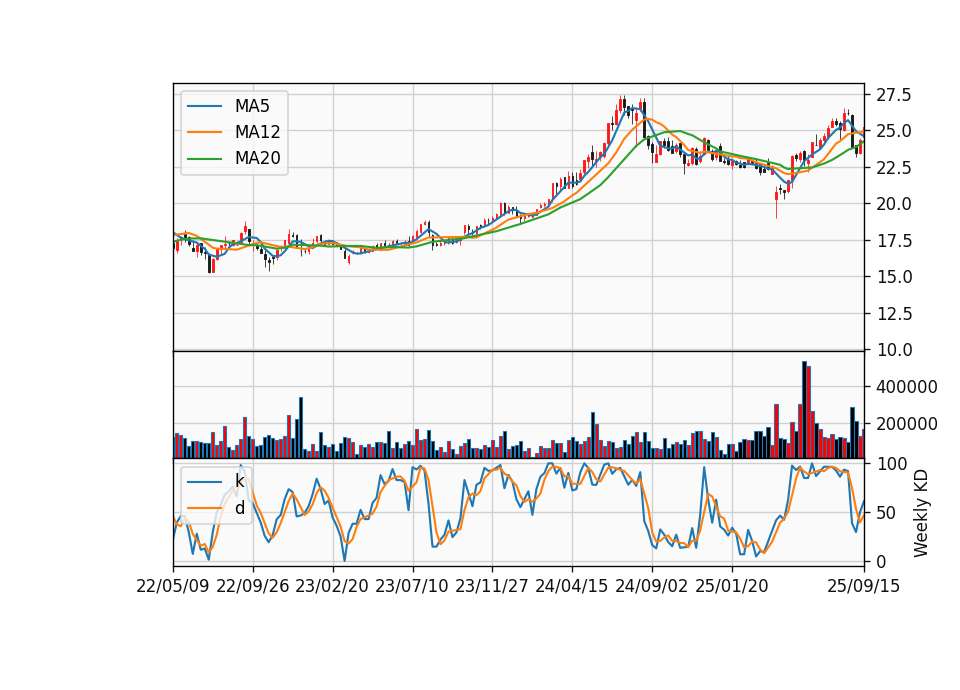
Task: Click the tallest volume bar in the volume panel
Action: [x=804, y=410]
